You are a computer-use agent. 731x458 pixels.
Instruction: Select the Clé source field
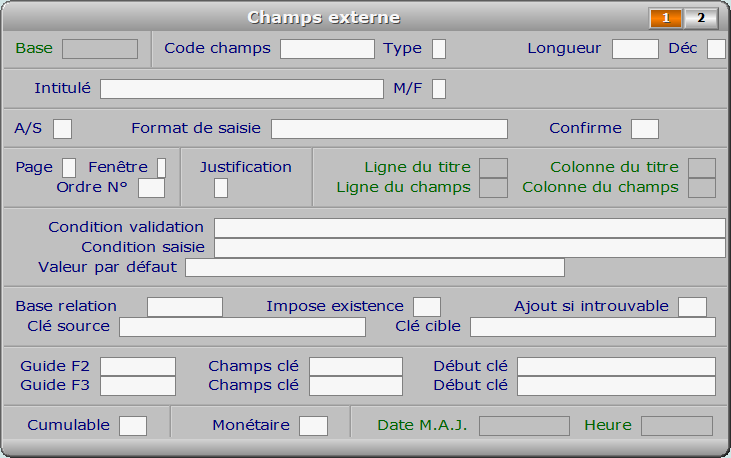point(242,327)
